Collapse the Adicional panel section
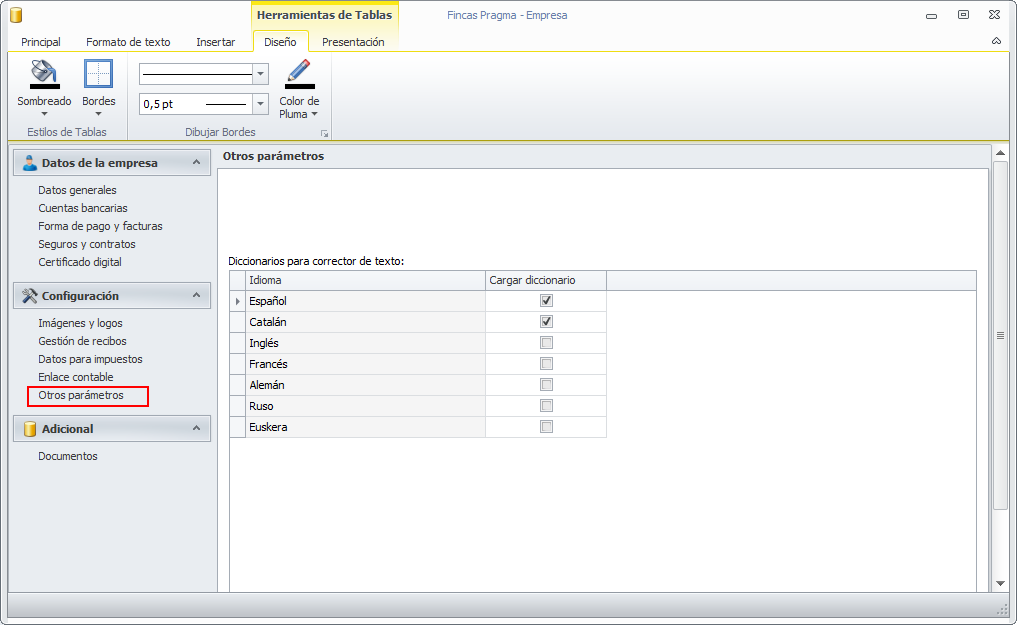Screen dimensions: 1017x625 (x=196, y=429)
